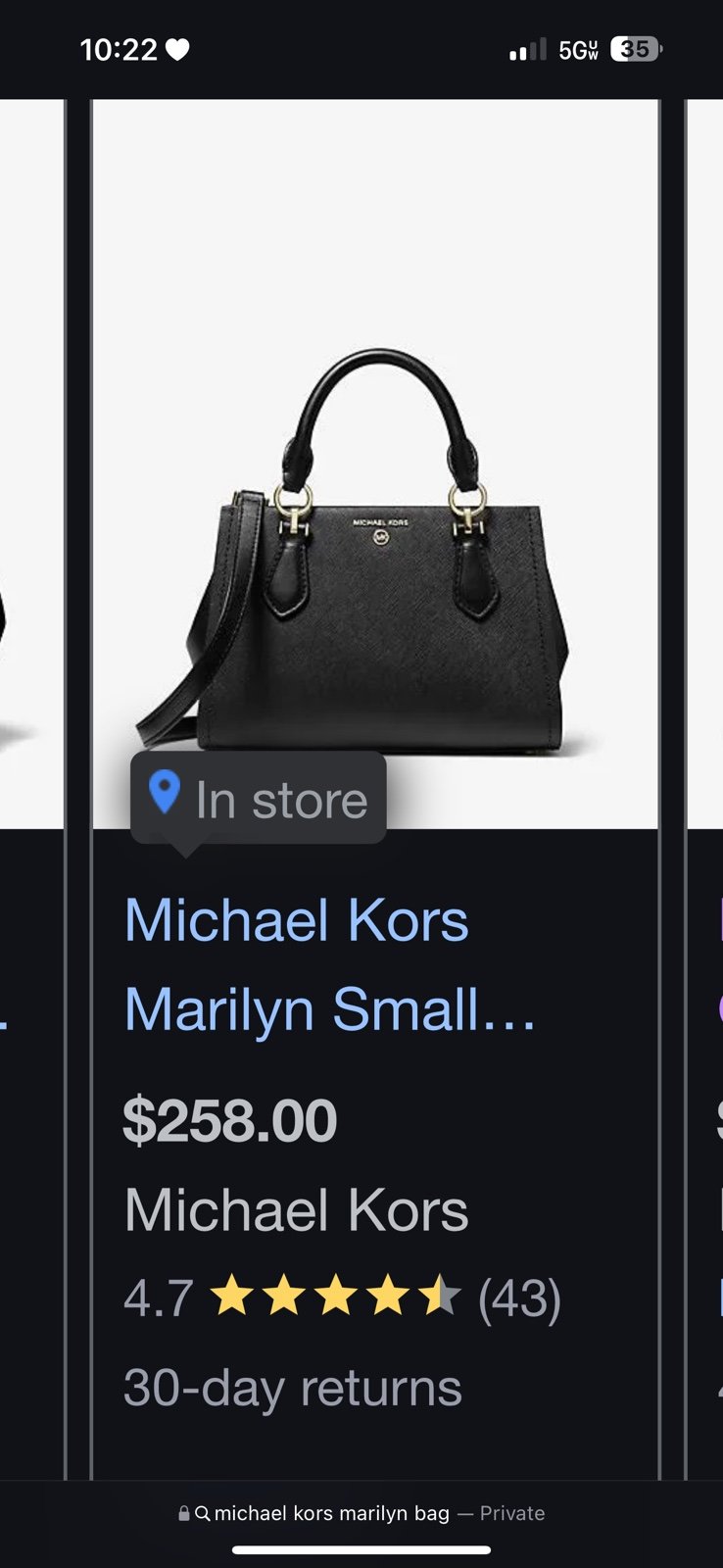
Task: Tap the 5G network indicator
Action: [x=578, y=50]
